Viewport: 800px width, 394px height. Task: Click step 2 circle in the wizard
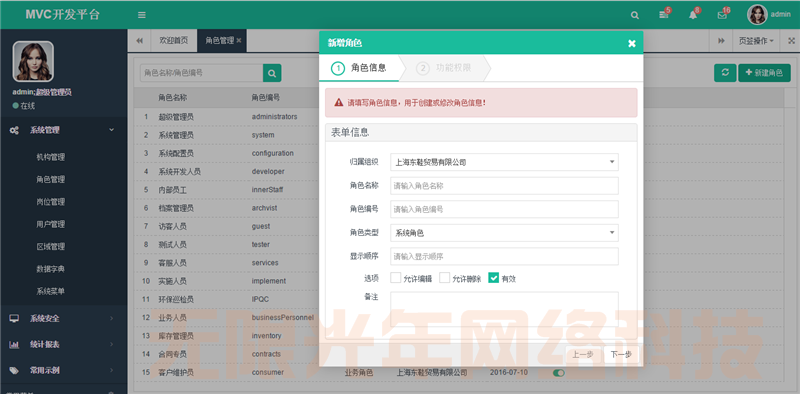(422, 68)
